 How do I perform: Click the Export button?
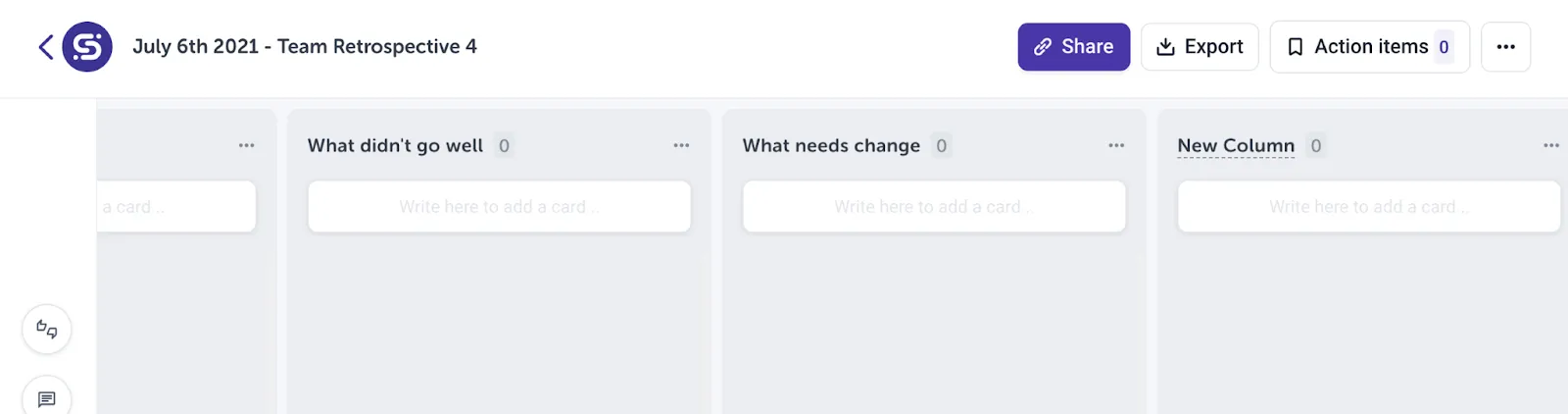click(1200, 47)
